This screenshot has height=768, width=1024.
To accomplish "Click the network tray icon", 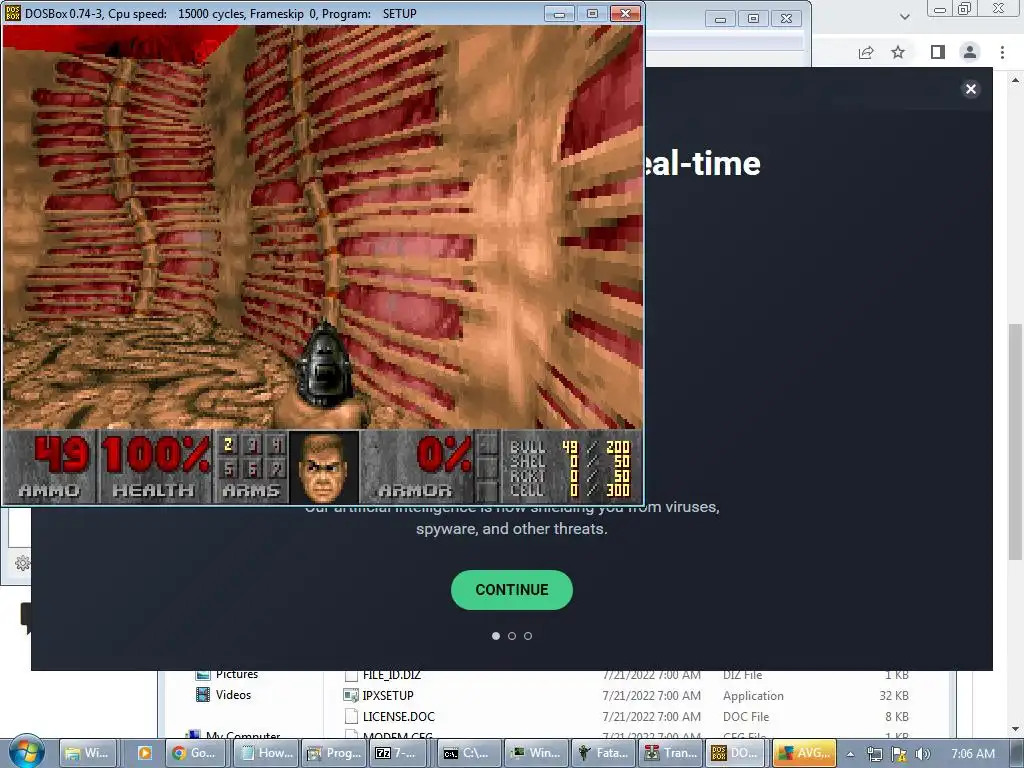I will [x=874, y=754].
